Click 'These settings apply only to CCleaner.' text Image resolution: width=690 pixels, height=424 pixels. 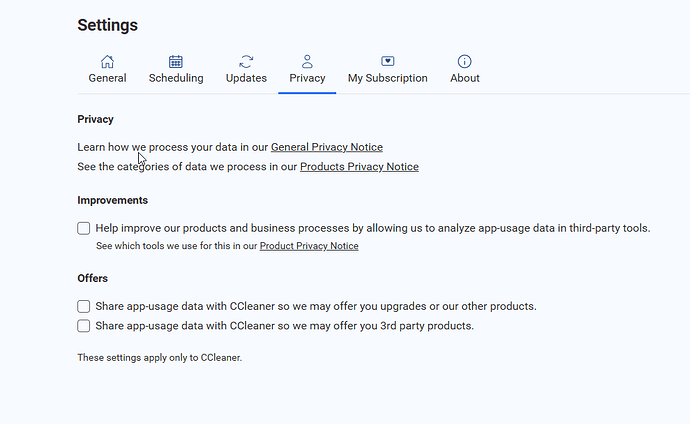pyautogui.click(x=160, y=358)
